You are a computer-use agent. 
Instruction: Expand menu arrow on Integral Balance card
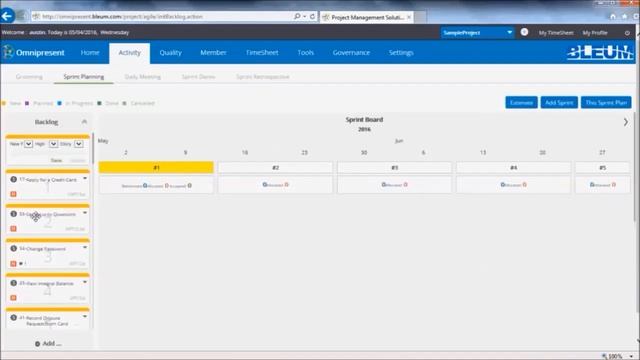[x=85, y=282]
